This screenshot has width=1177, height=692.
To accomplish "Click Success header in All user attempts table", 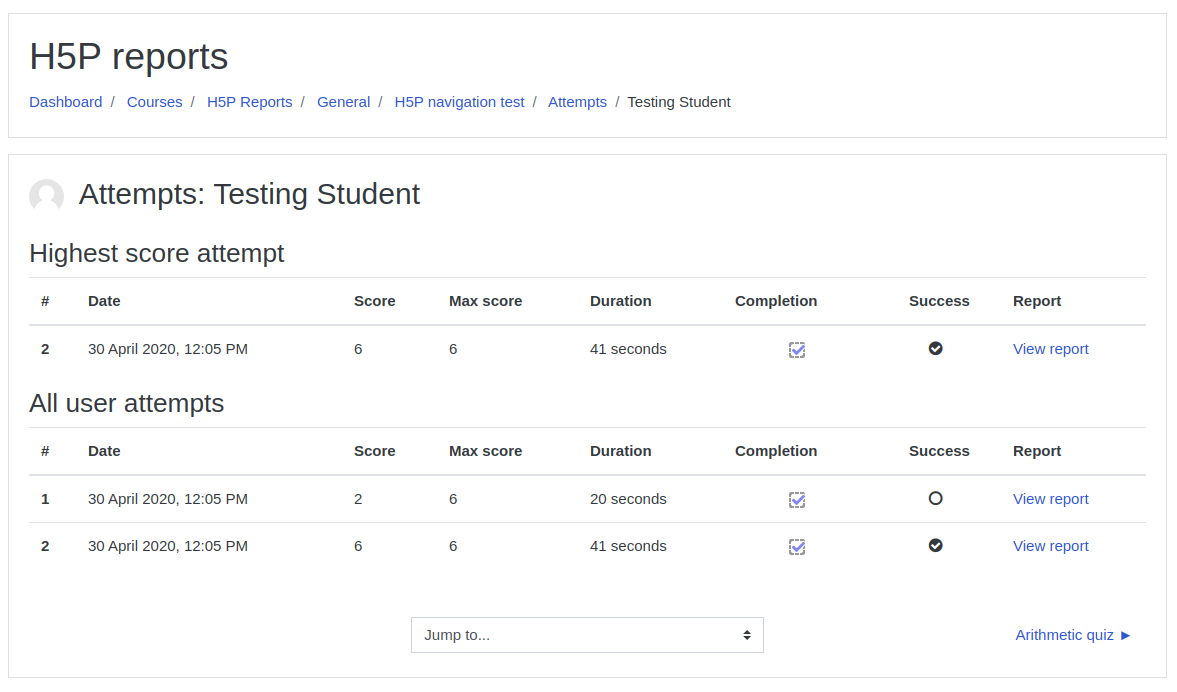I will (939, 451).
